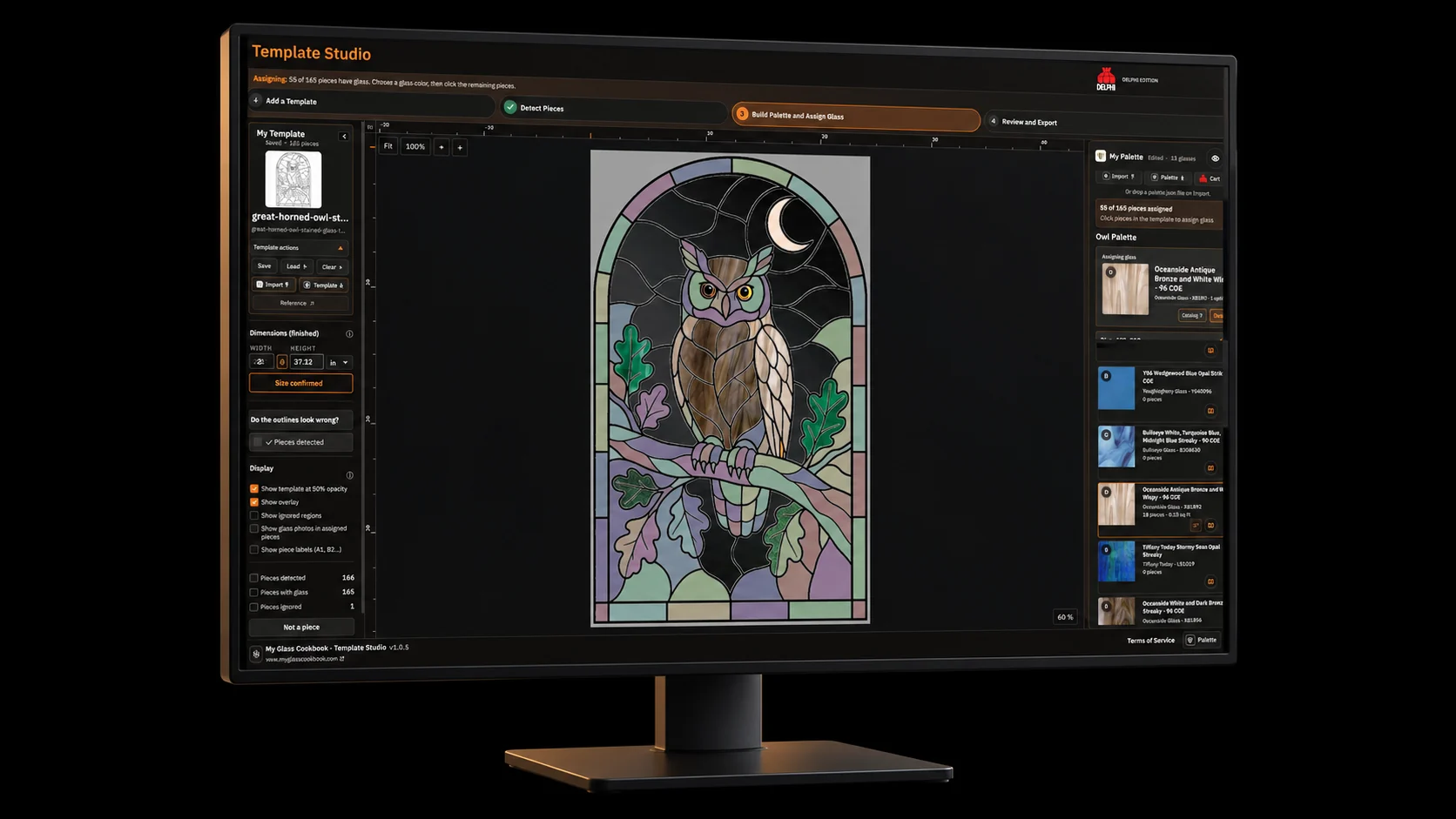Viewport: 1456px width, 819px height.
Task: Open the Dimensions info icon
Action: tap(349, 334)
